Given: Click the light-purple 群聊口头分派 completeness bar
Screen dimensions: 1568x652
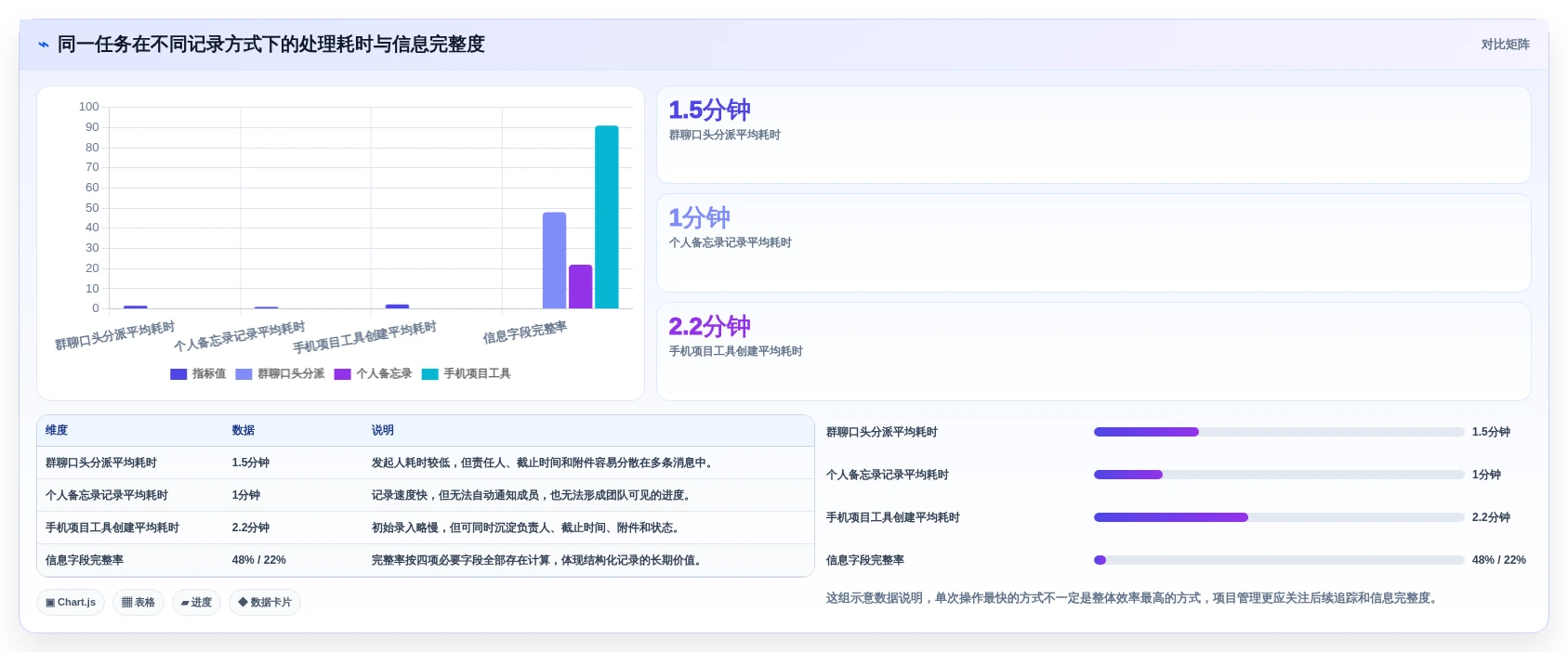Looking at the screenshot, I should tap(555, 260).
